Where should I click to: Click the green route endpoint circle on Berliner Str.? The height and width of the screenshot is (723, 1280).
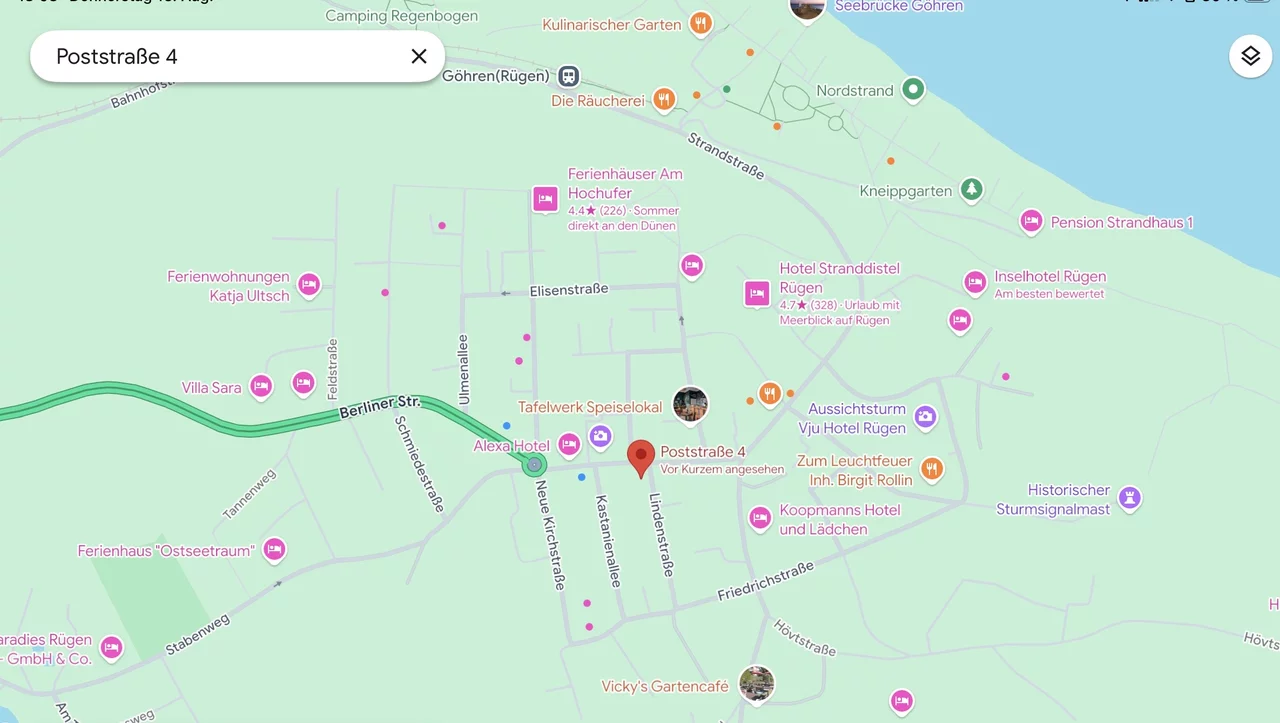(x=535, y=464)
